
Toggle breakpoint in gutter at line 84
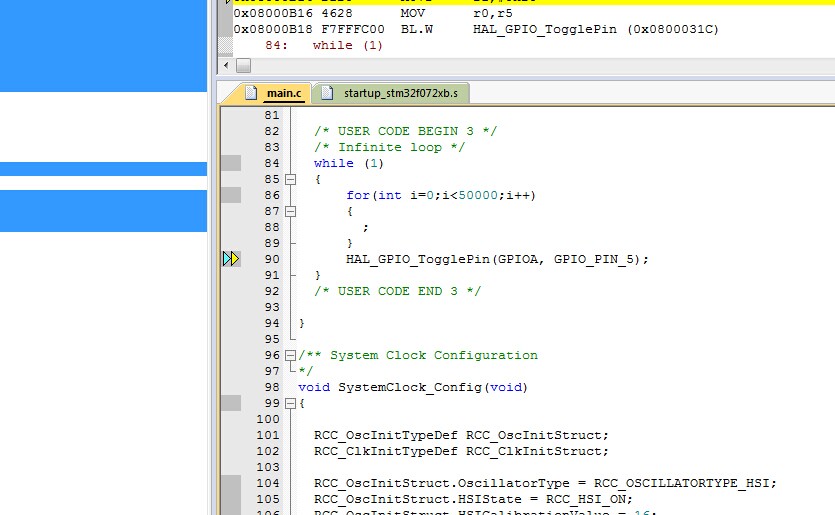[231, 163]
